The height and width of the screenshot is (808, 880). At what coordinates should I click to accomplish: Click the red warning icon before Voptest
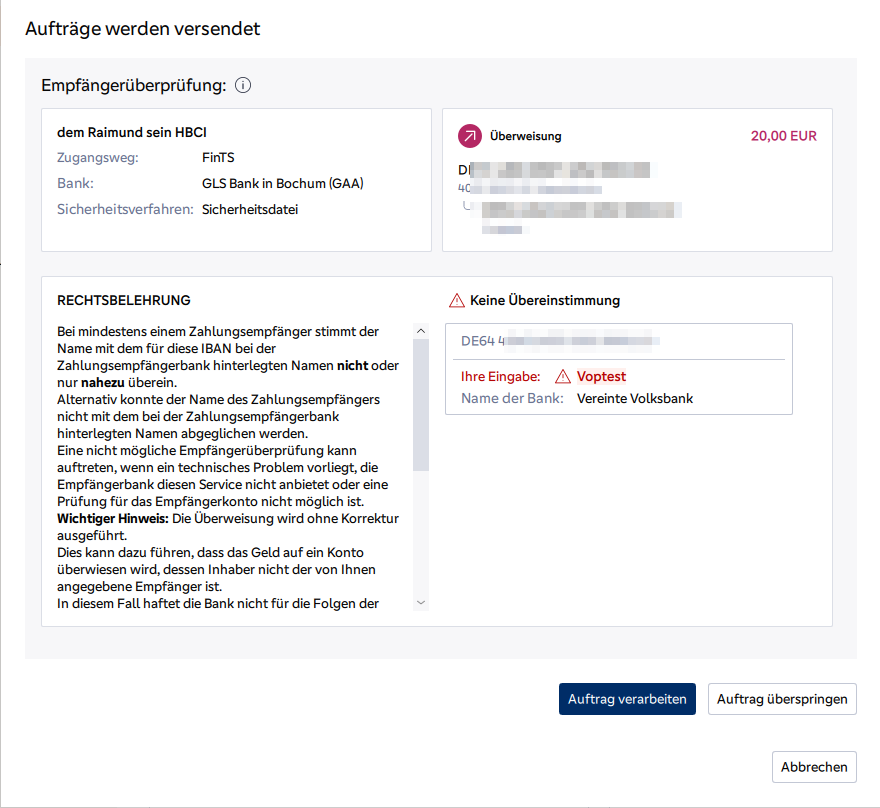[x=563, y=377]
